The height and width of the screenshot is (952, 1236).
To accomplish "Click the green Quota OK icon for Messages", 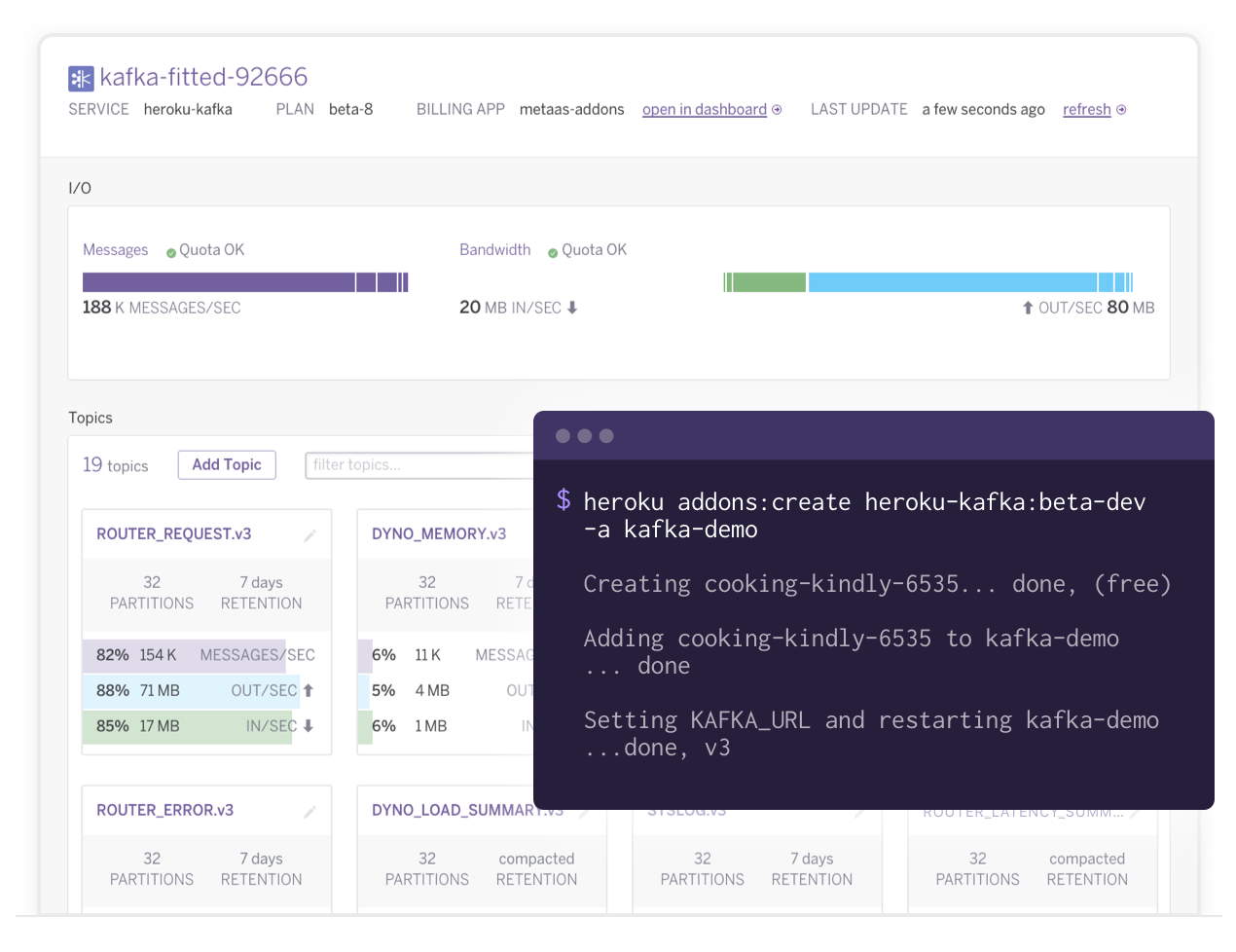I will point(171,252).
